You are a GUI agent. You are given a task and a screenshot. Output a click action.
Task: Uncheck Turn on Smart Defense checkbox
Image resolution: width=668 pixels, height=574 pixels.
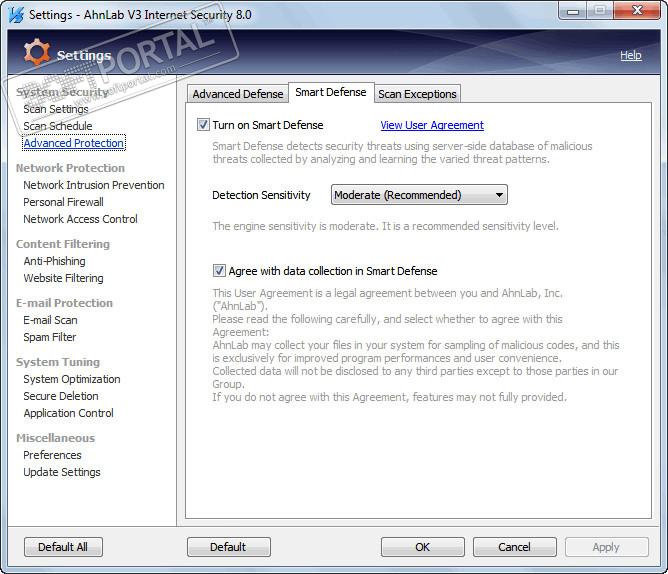coord(203,125)
